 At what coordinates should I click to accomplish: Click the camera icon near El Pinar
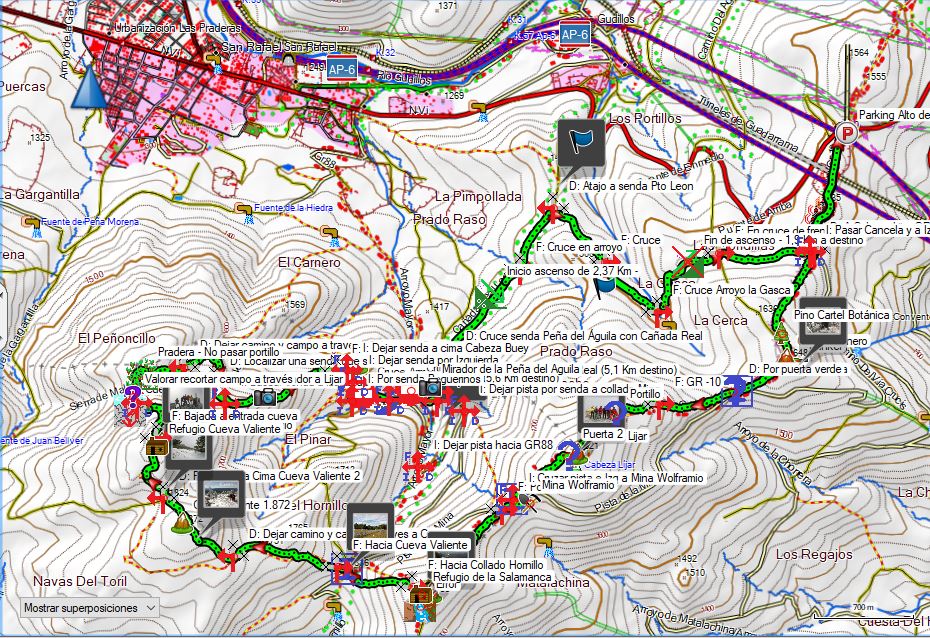[265, 397]
